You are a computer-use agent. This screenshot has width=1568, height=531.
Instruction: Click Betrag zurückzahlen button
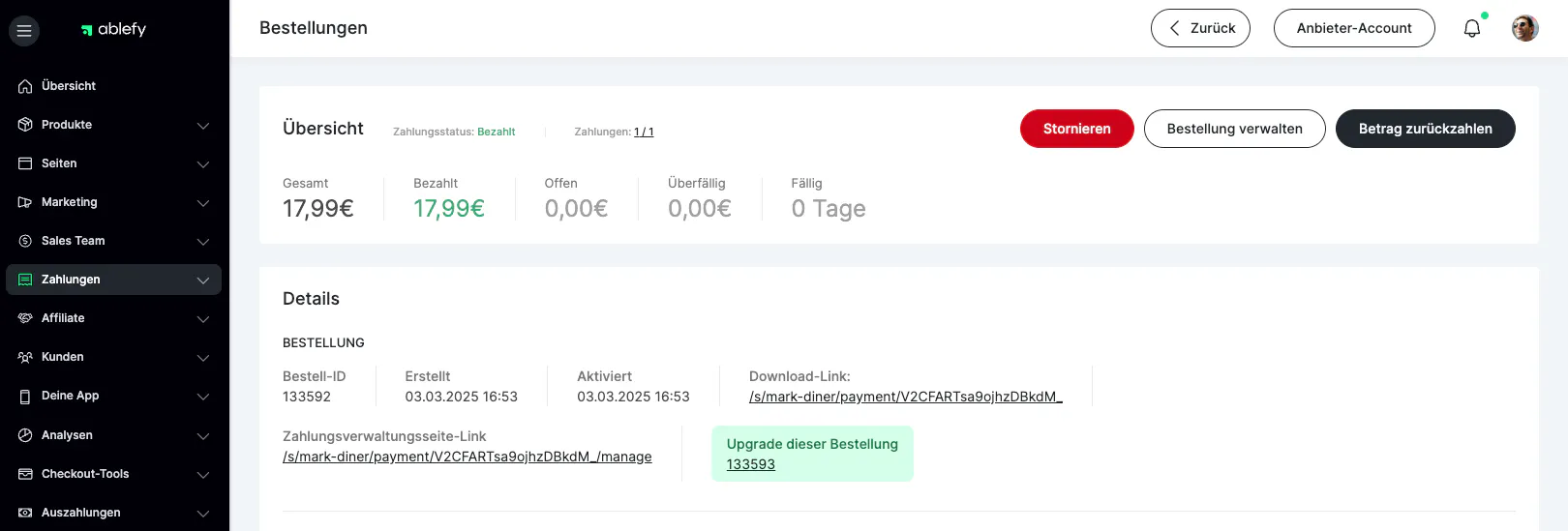point(1425,129)
